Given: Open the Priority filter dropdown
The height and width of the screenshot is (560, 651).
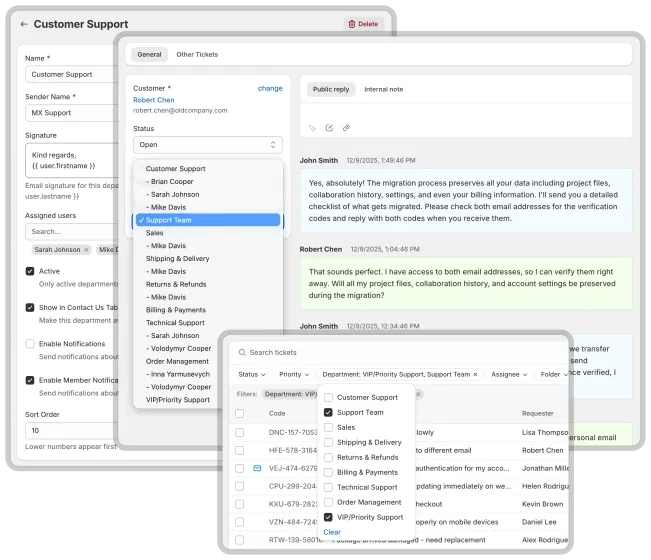Looking at the screenshot, I should click(x=294, y=374).
